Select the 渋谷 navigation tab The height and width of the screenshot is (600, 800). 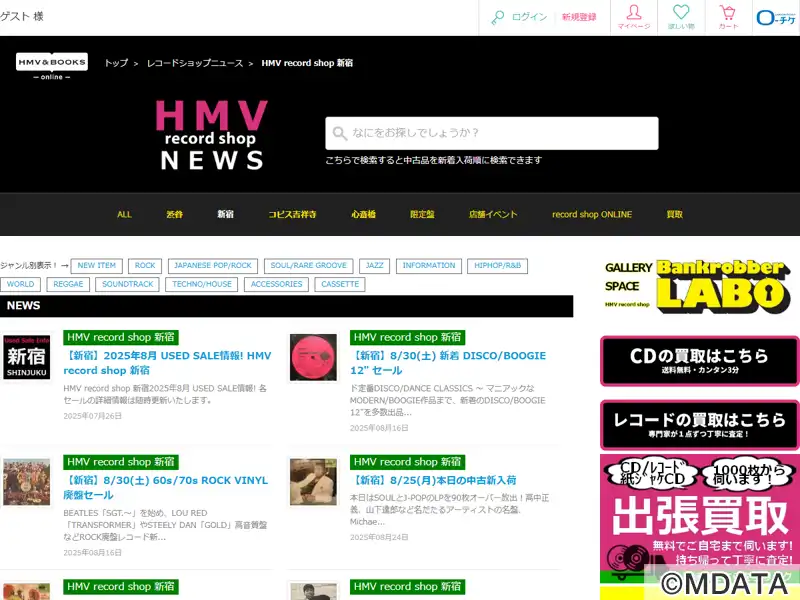click(x=174, y=214)
